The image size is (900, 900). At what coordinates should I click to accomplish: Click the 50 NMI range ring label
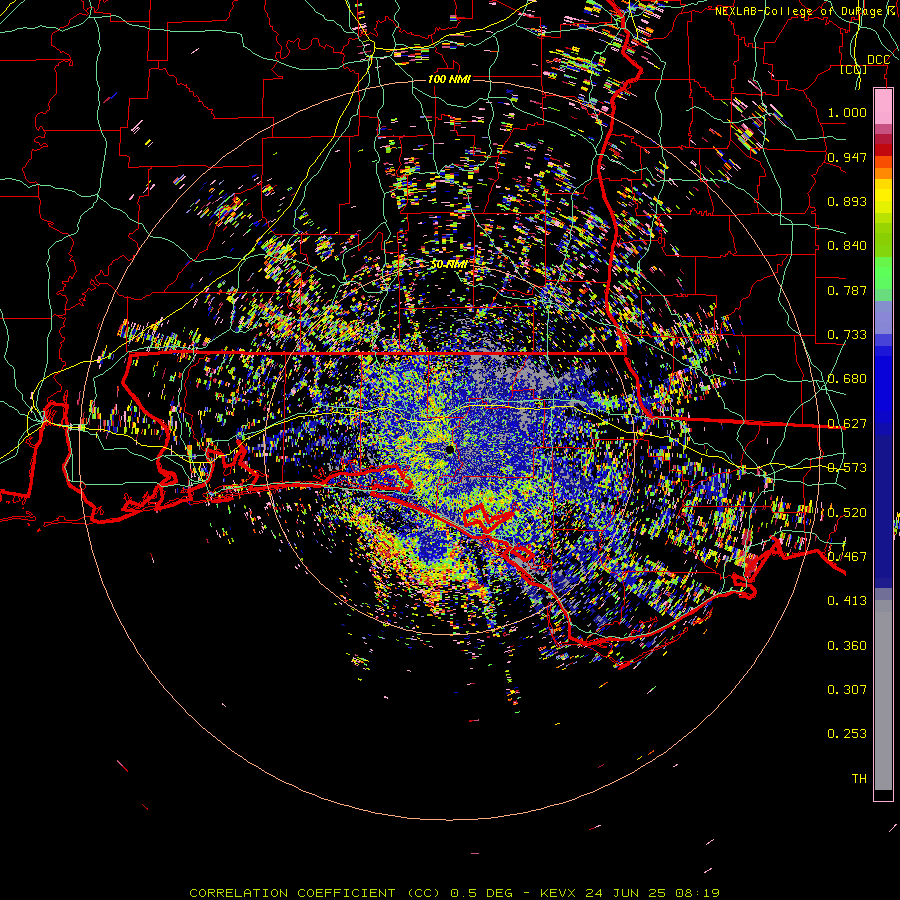click(448, 265)
